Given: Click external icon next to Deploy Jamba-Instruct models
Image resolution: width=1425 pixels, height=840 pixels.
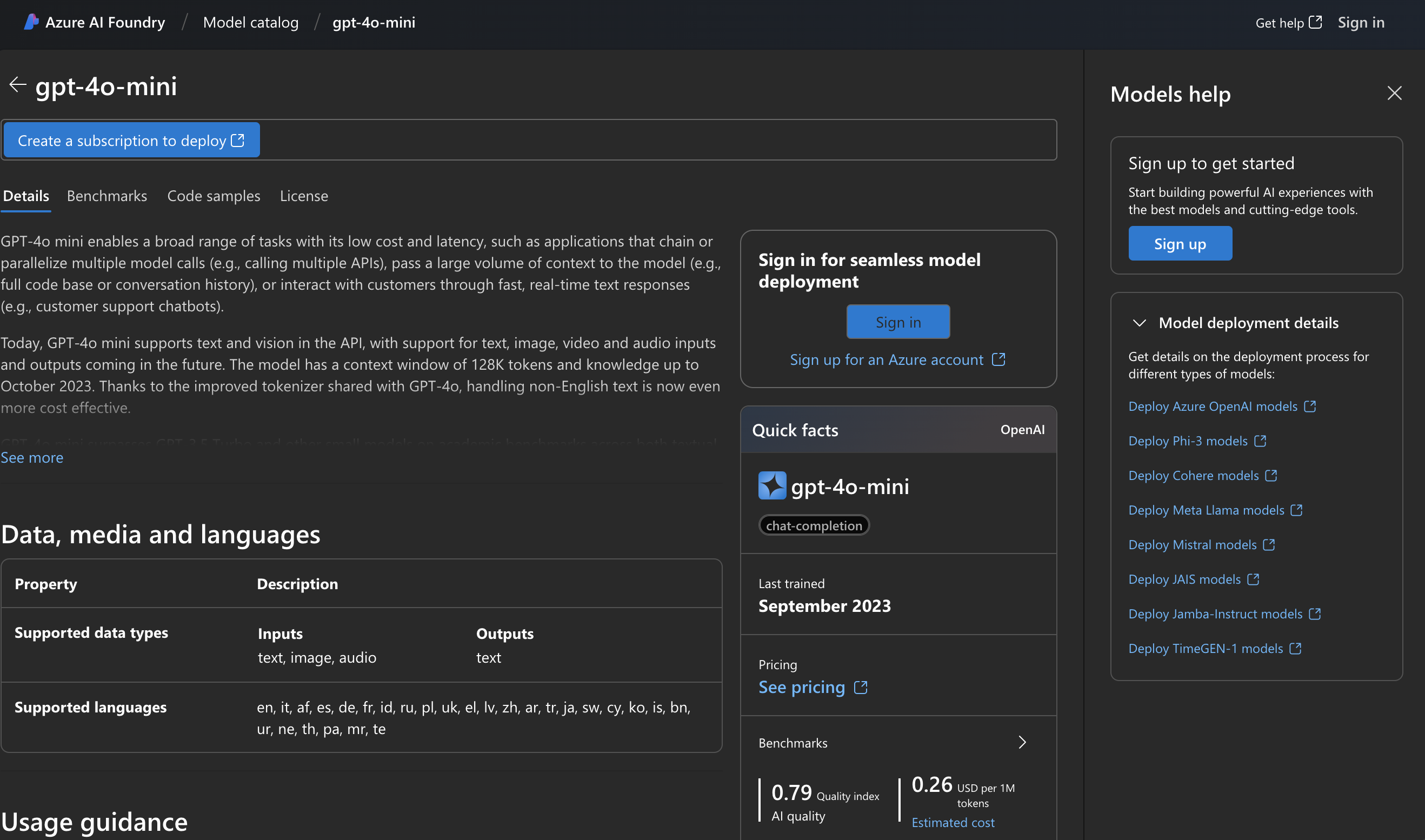Looking at the screenshot, I should click(1315, 614).
